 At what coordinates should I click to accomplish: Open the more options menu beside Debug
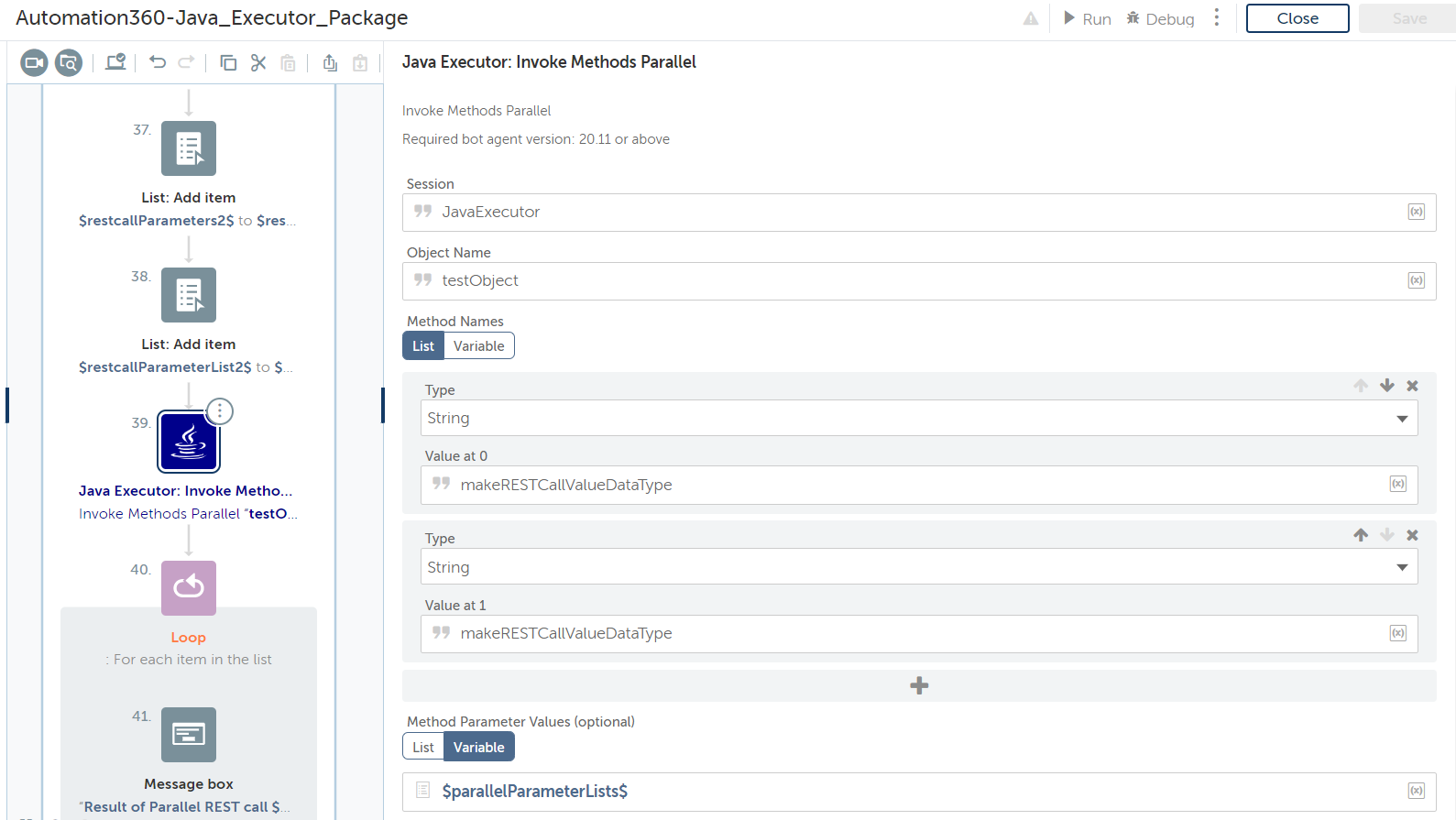point(1217,18)
